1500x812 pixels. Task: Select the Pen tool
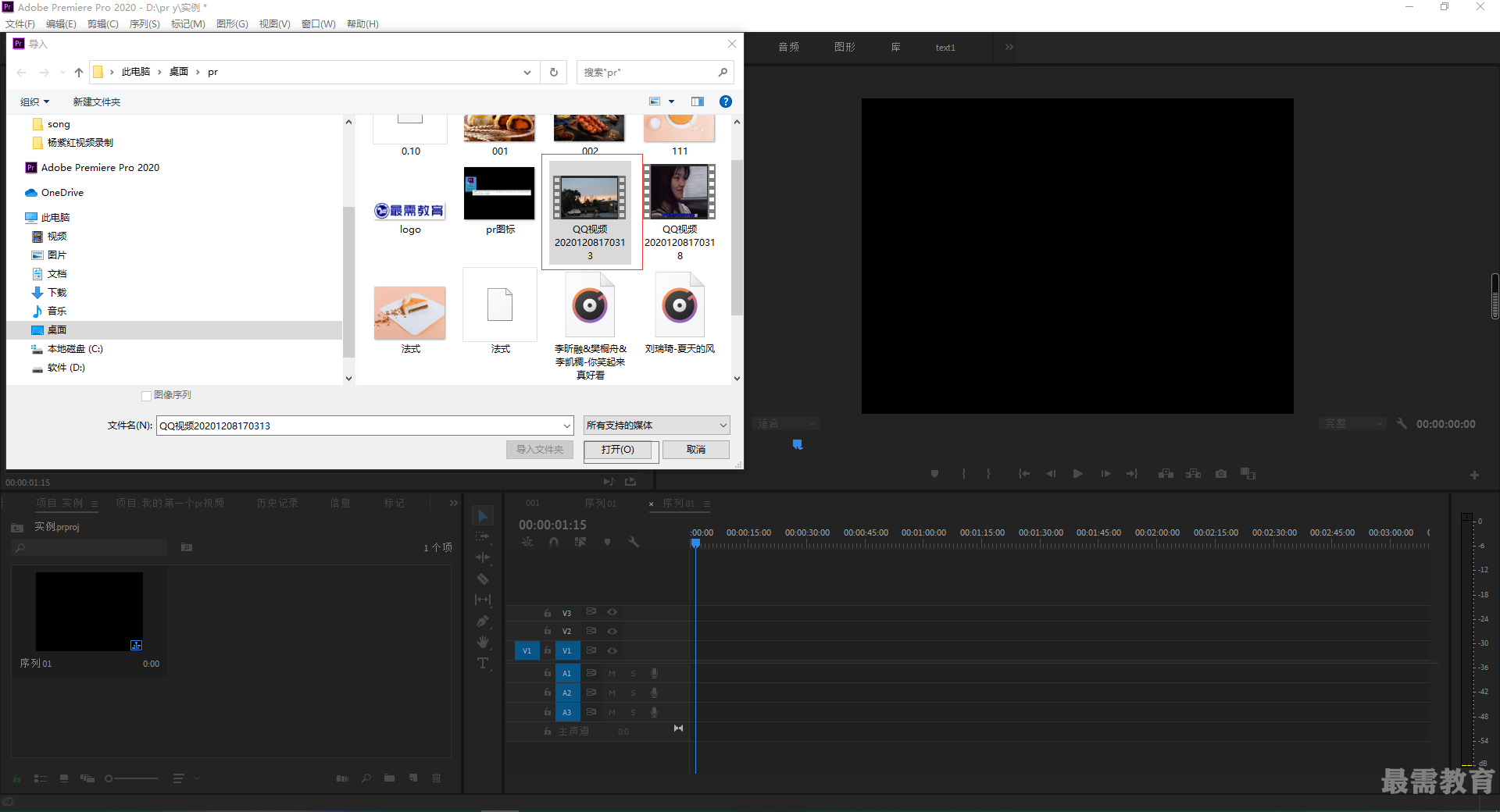[483, 621]
